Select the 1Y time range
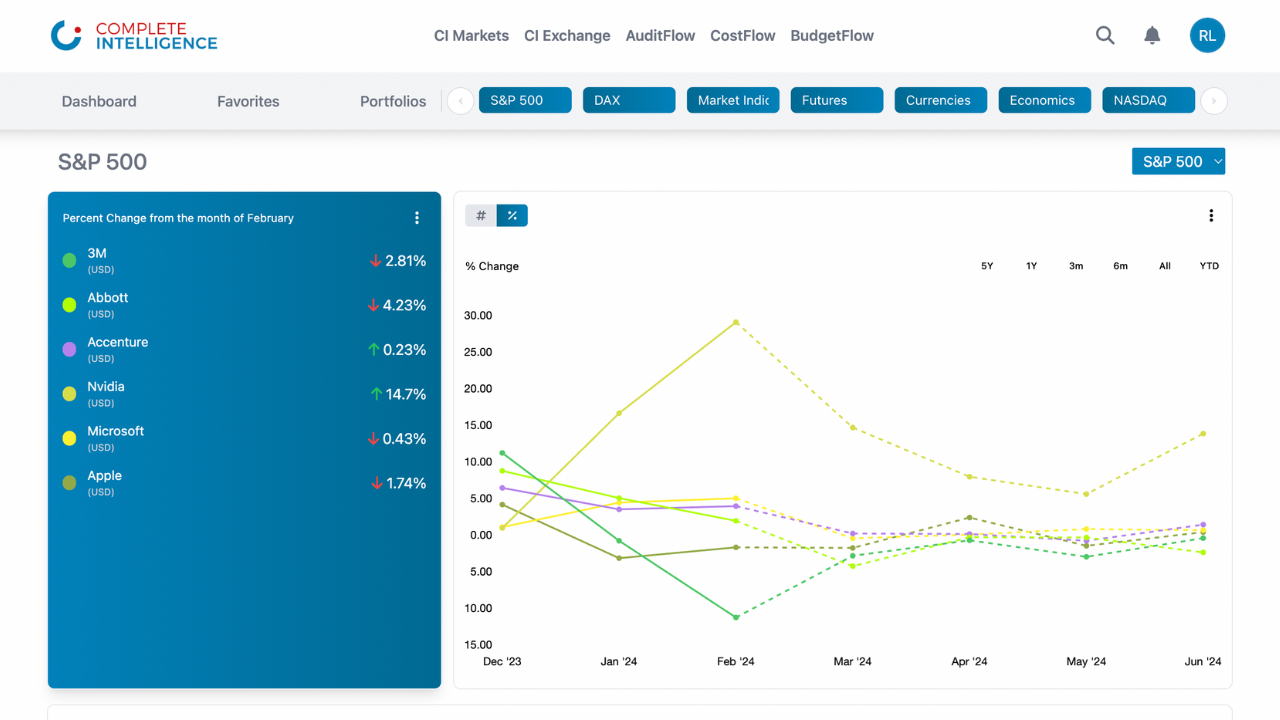Screen dimensions: 1280x720 tap(1031, 266)
